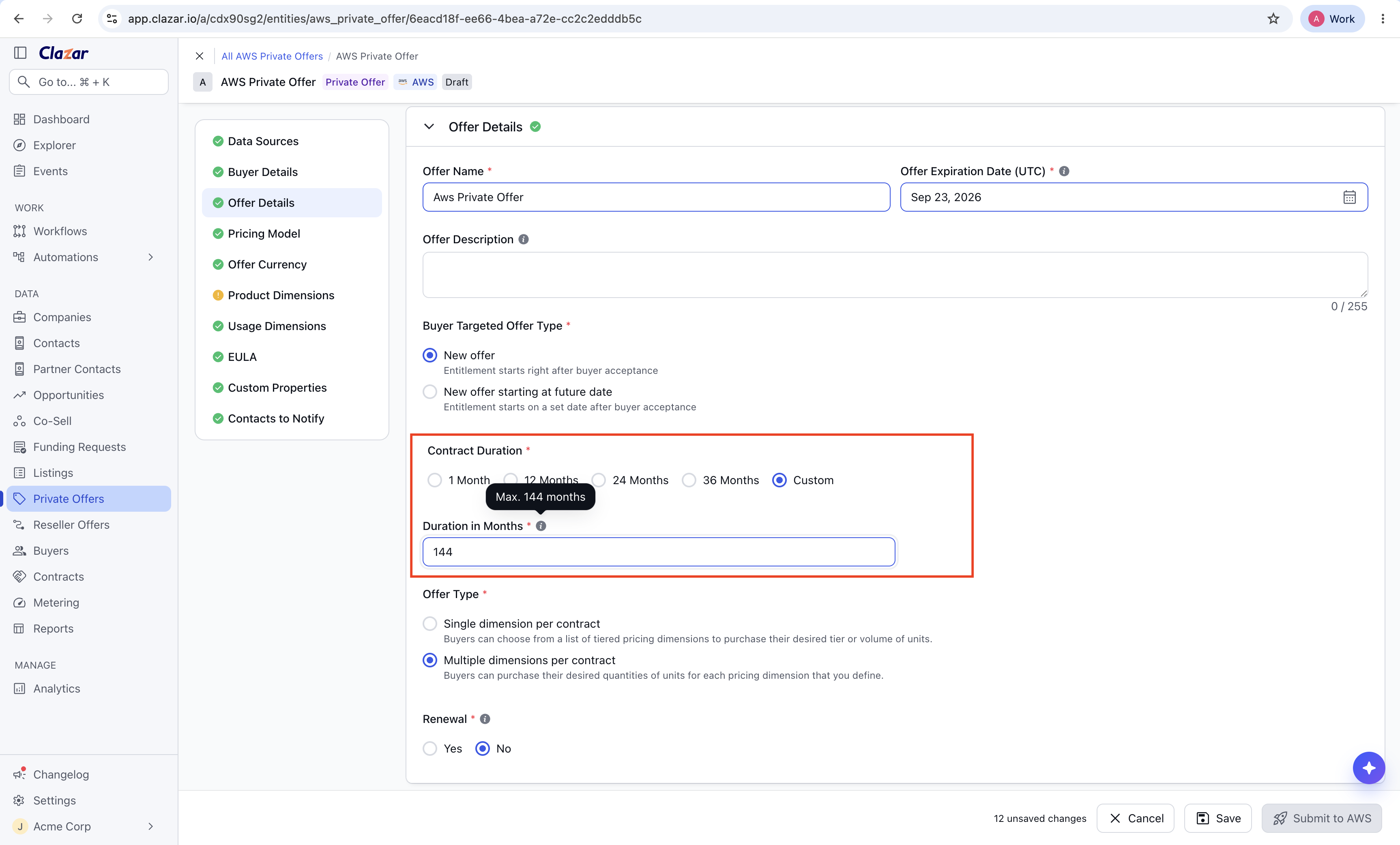1400x845 pixels.
Task: Open the Explorer compass icon
Action: coord(19,146)
